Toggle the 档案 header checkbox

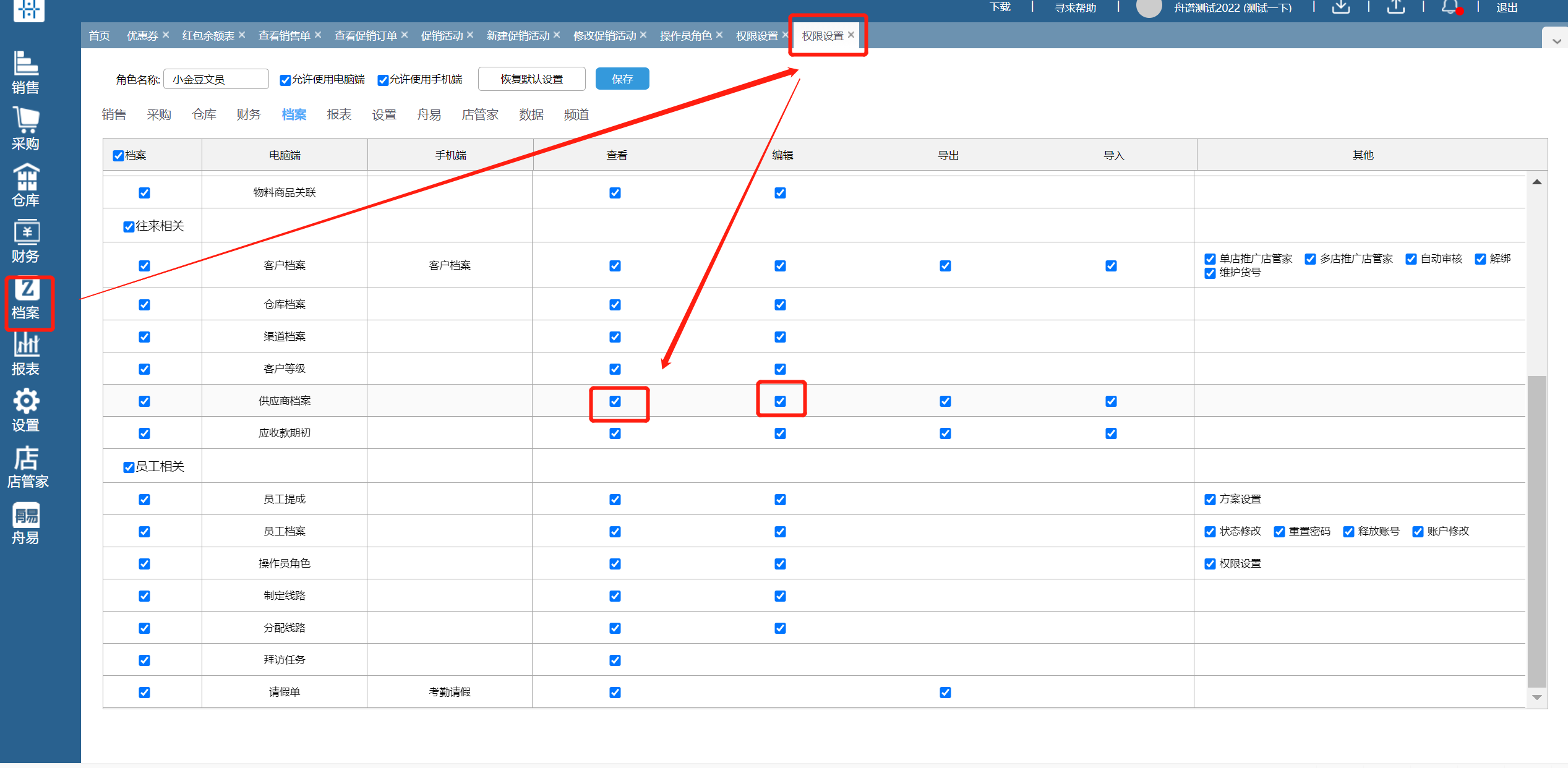point(118,156)
